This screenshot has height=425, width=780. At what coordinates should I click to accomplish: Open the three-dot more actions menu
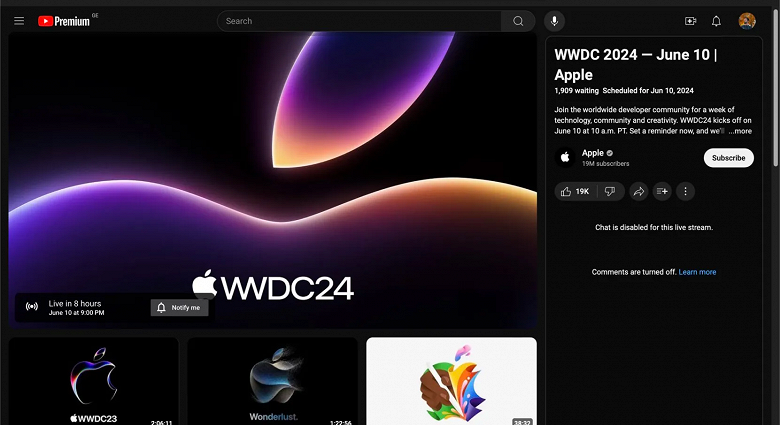[x=685, y=191]
